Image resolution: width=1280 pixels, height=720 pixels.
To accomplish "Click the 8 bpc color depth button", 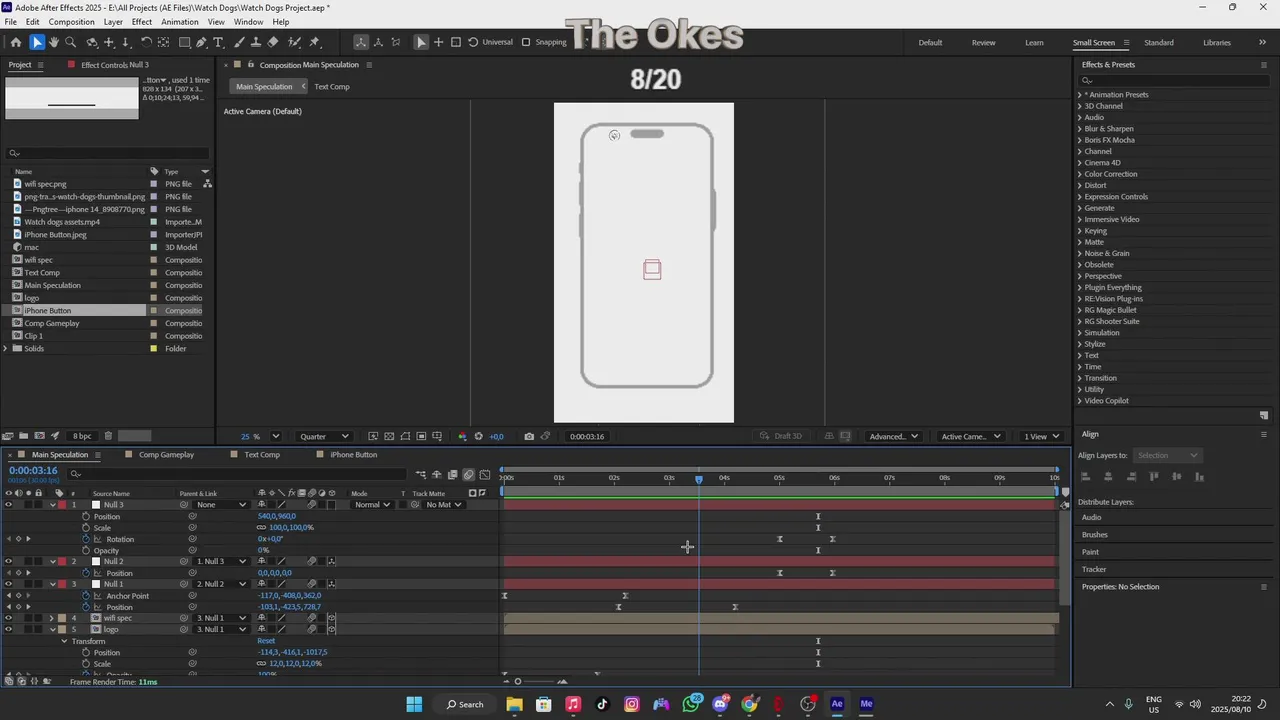I will (82, 436).
